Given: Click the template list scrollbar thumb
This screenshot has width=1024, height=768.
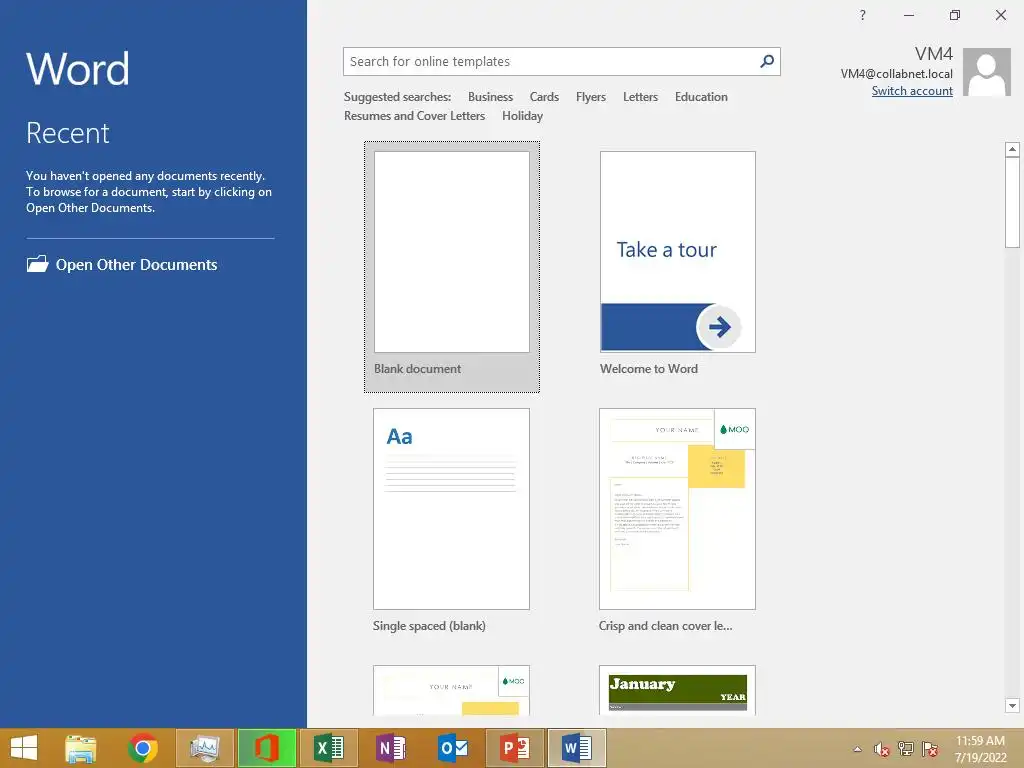Looking at the screenshot, I should tap(1012, 203).
